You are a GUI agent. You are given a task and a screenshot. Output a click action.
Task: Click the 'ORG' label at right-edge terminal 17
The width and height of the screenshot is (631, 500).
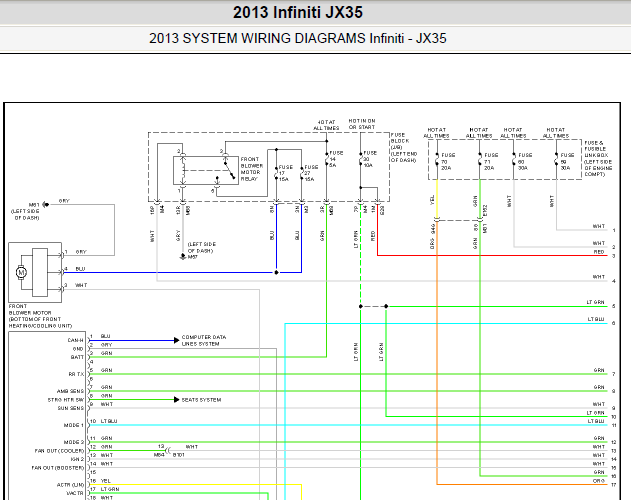click(599, 481)
